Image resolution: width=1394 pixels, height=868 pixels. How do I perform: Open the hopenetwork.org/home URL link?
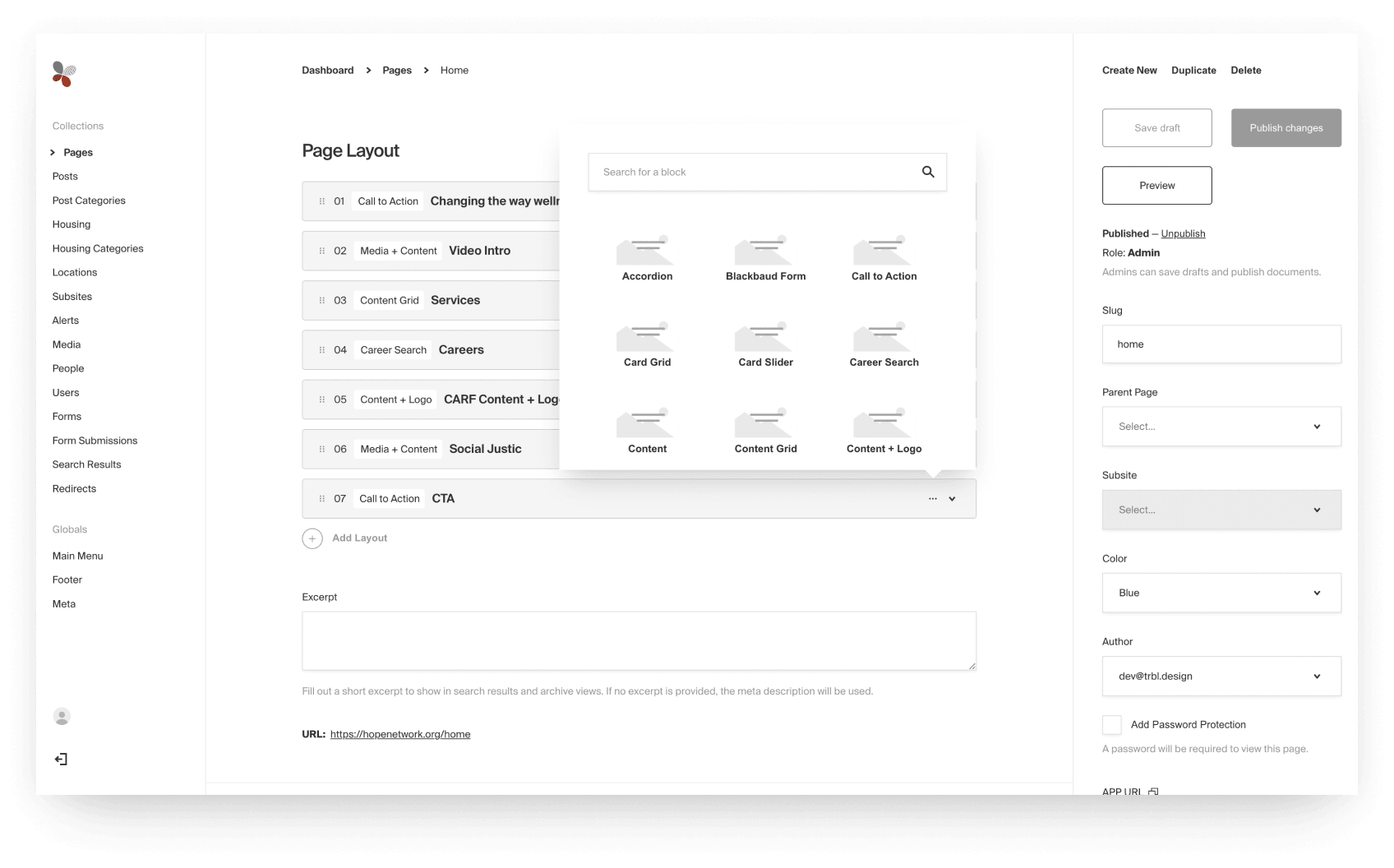click(400, 734)
